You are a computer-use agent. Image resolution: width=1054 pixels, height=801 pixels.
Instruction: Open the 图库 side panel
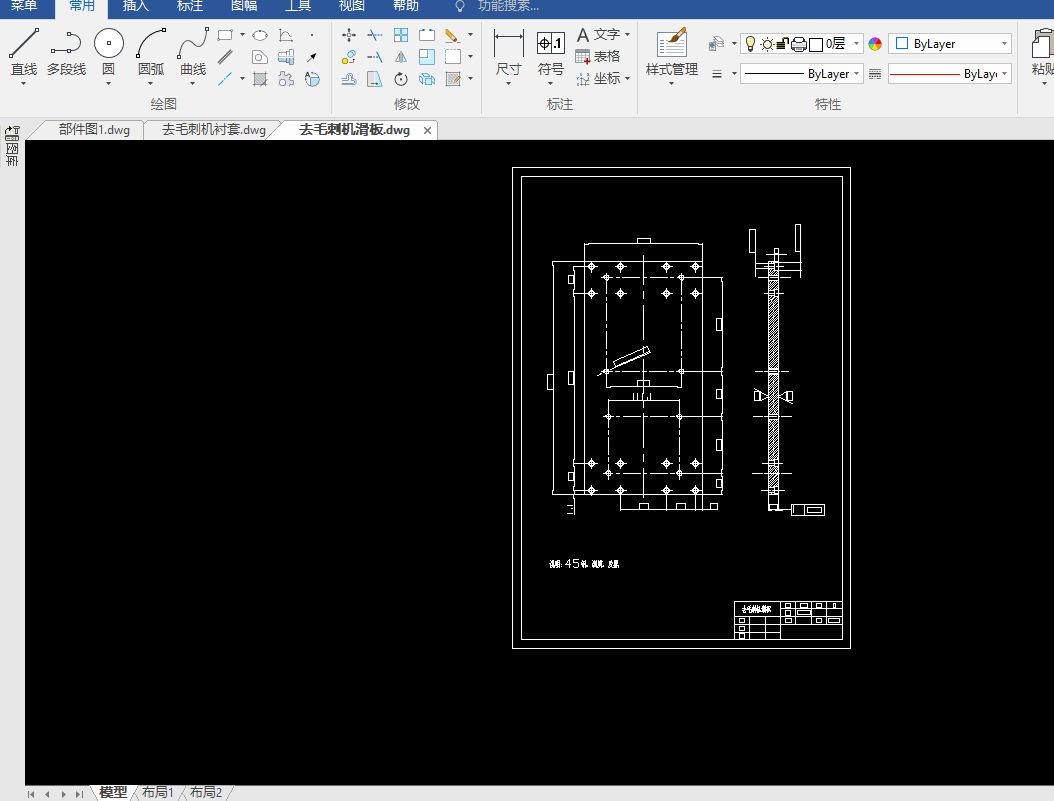tap(12, 146)
